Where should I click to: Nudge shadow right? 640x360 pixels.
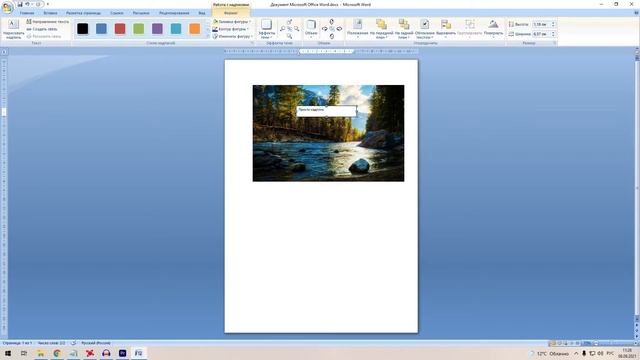296,29
